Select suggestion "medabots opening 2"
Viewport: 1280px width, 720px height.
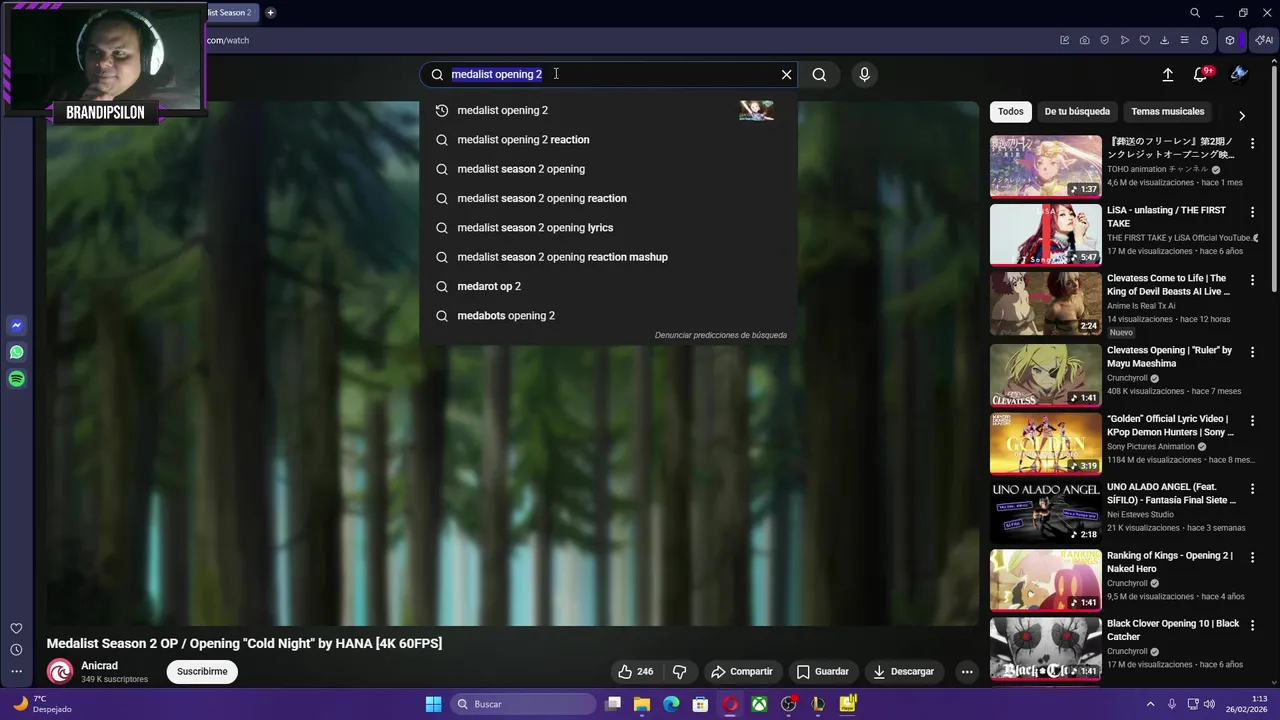(x=608, y=316)
